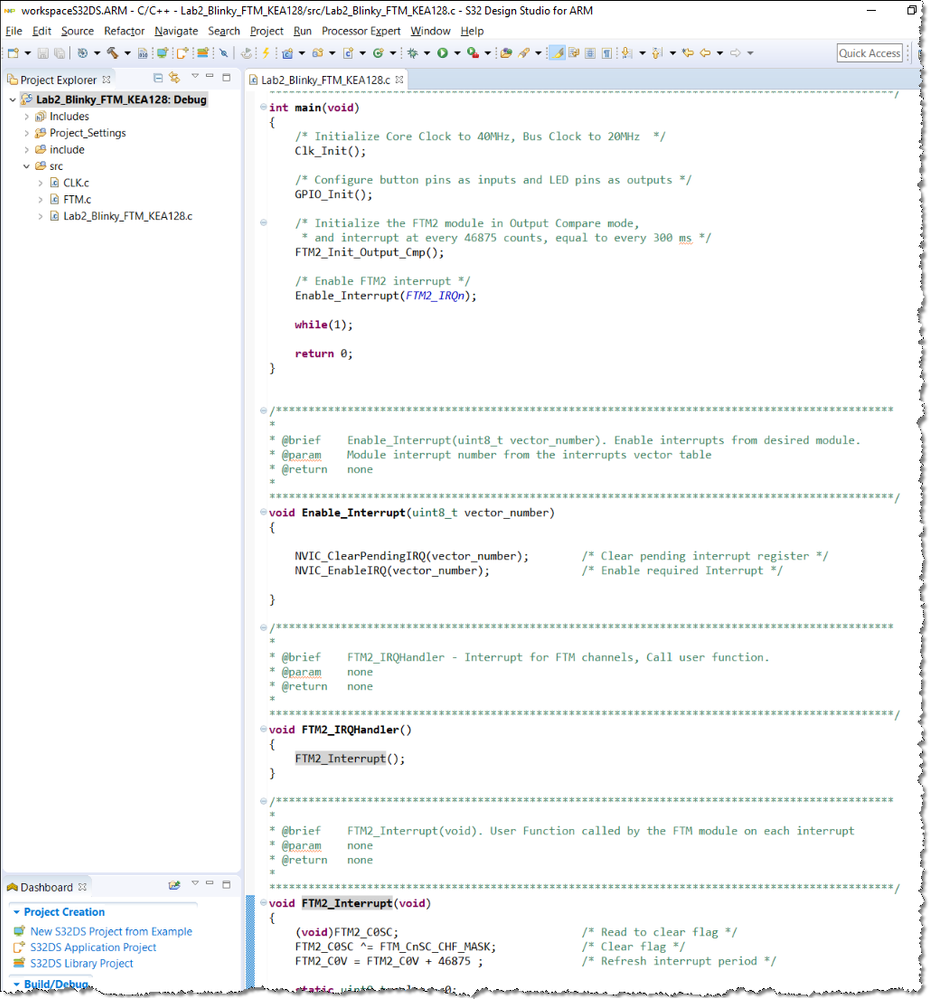Click the New C Project icon
The height and width of the screenshot is (999, 929).
coord(287,53)
